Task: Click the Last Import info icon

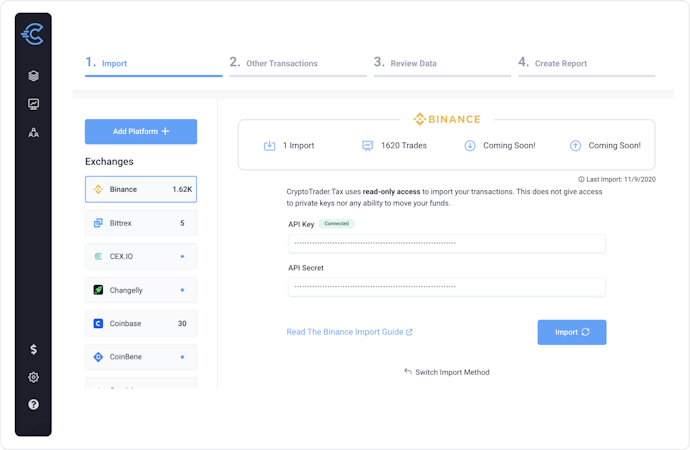Action: click(581, 179)
